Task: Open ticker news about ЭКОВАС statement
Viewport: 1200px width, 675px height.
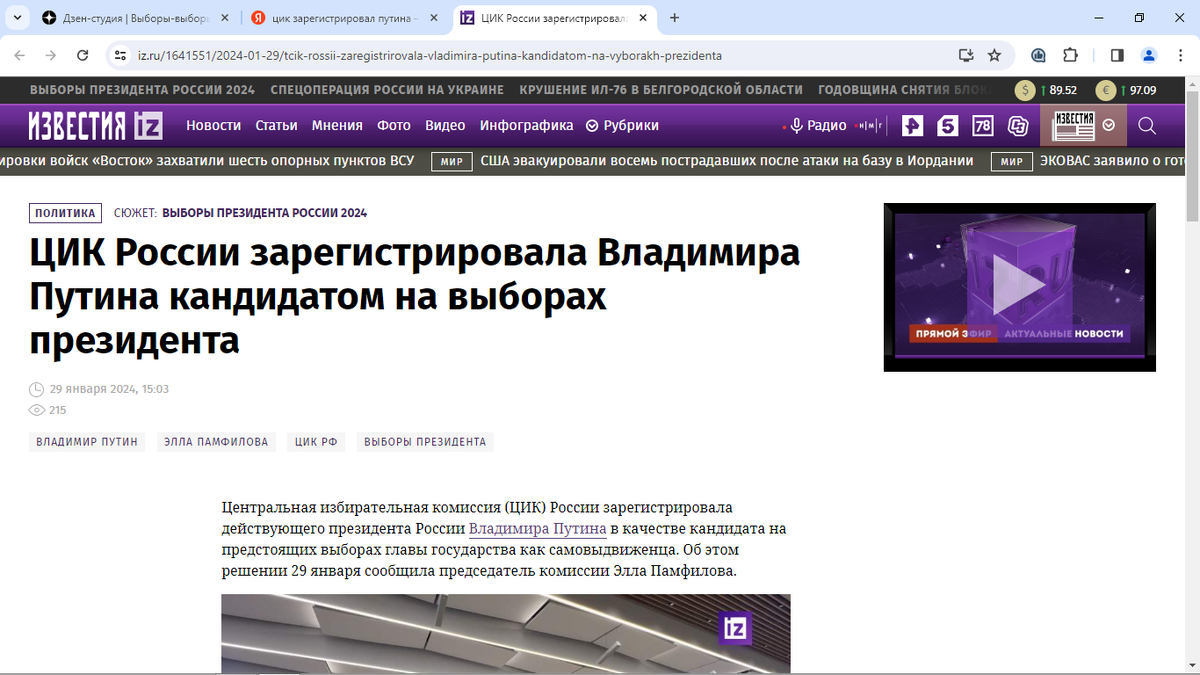Action: (1112, 160)
